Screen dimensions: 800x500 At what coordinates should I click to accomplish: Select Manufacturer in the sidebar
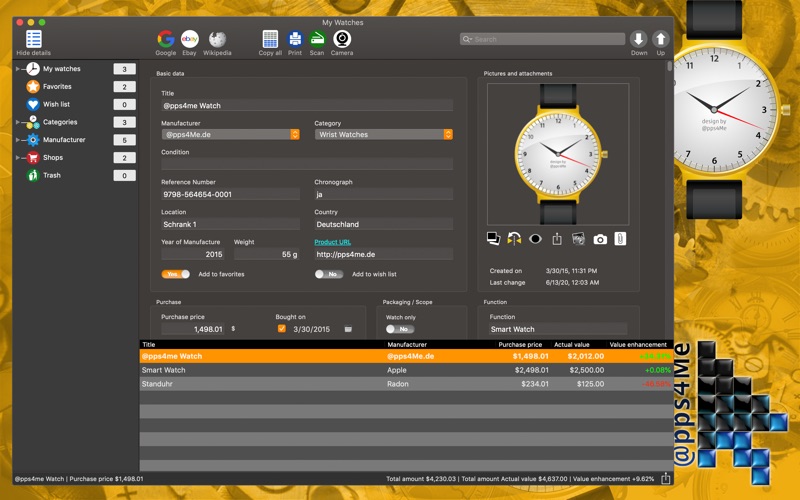coord(64,140)
